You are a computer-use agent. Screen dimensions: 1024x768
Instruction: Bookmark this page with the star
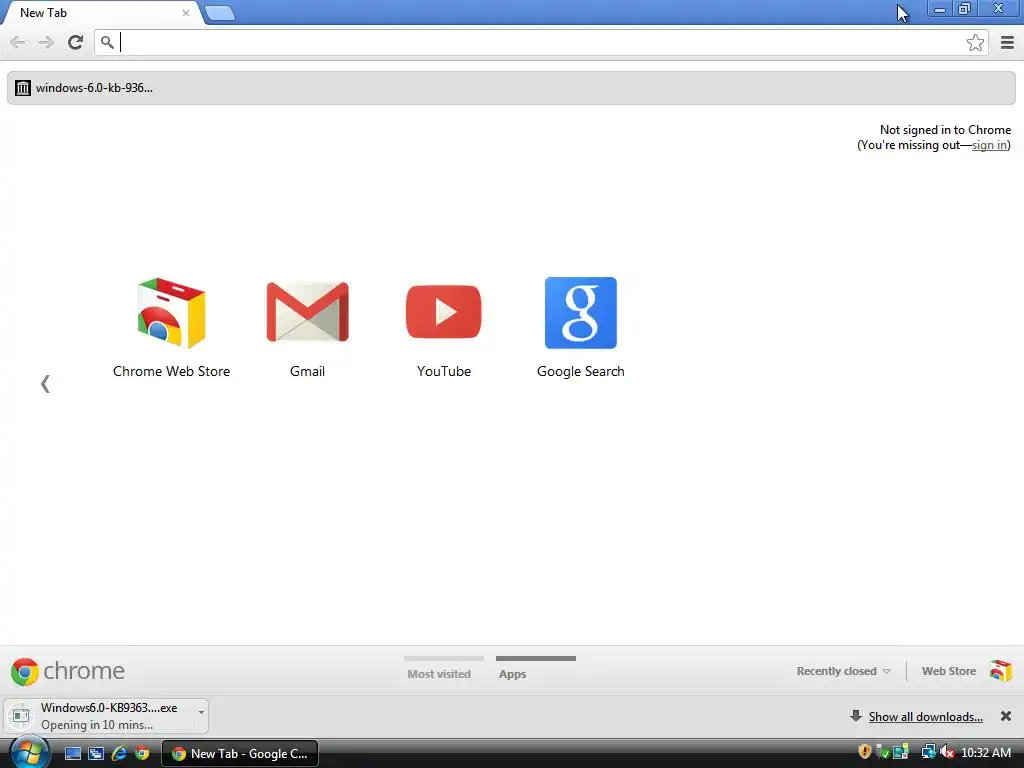point(975,42)
